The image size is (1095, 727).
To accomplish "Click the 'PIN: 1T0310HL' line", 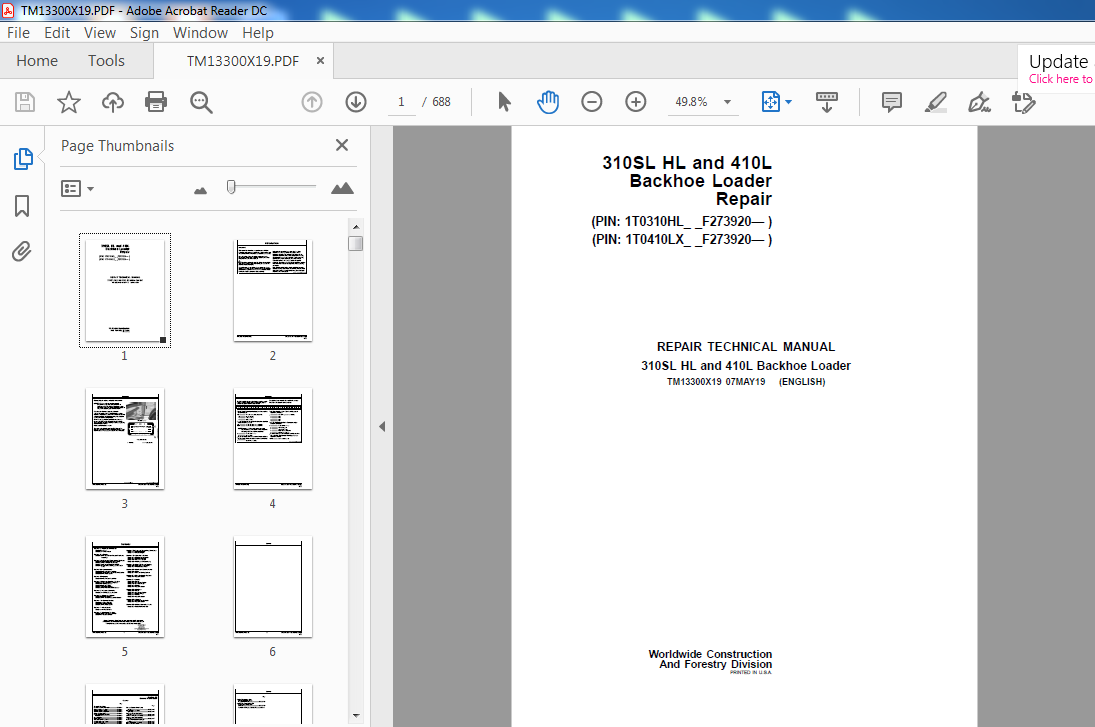I will (682, 221).
